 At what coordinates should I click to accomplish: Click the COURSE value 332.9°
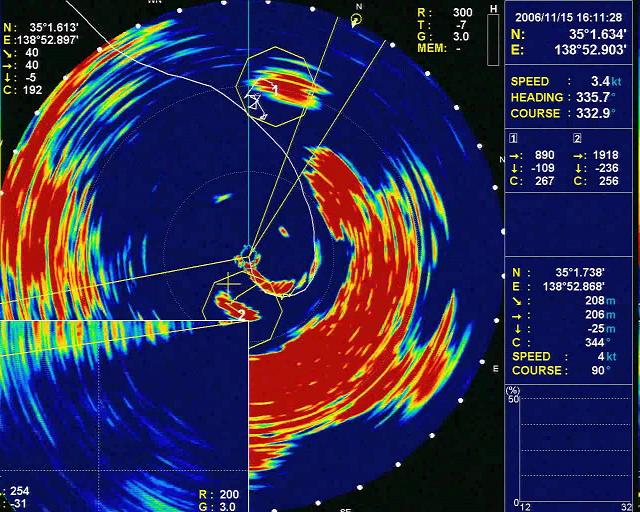coord(596,113)
